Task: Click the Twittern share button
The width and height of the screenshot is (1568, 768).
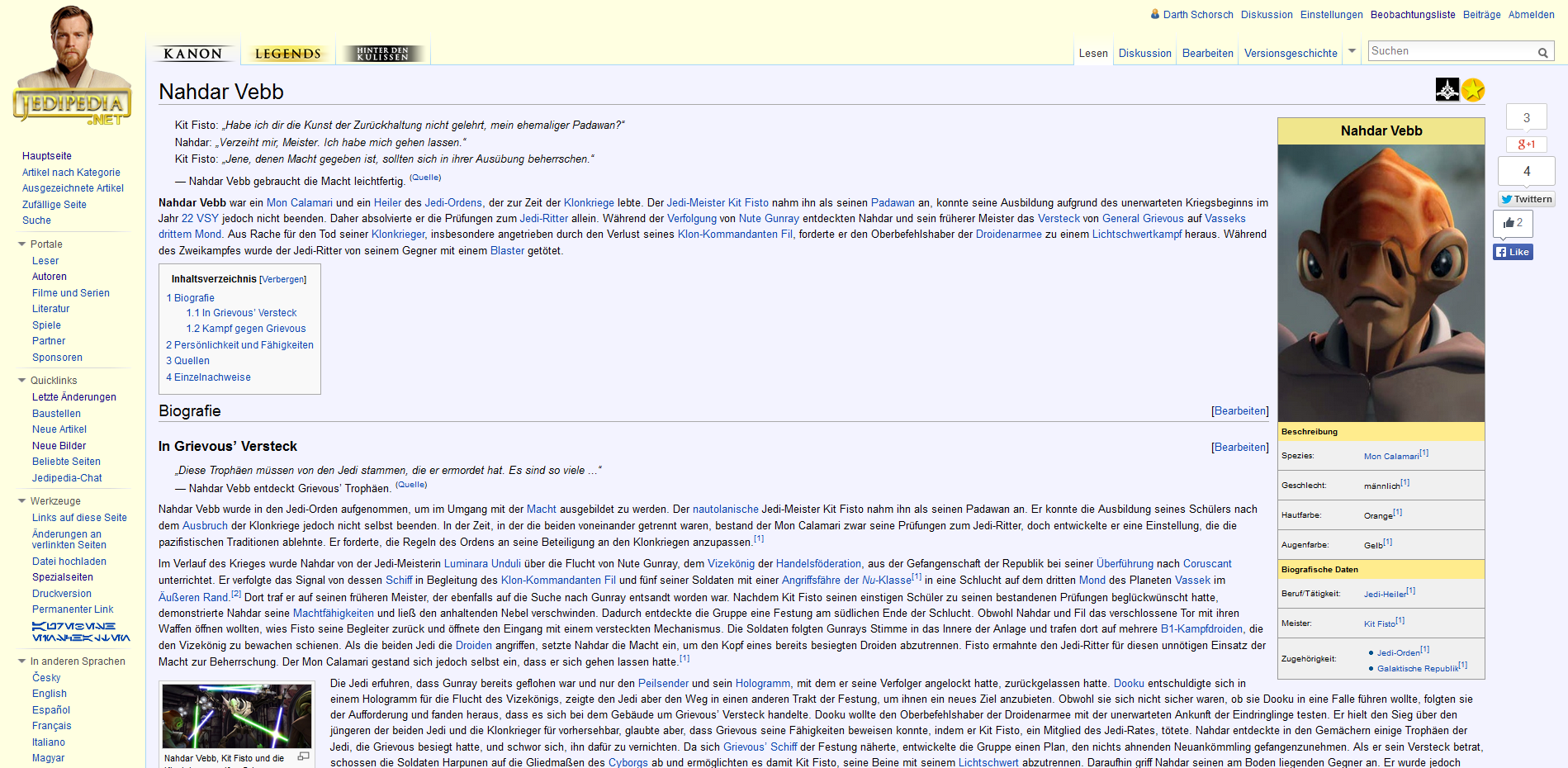Action: point(1527,199)
